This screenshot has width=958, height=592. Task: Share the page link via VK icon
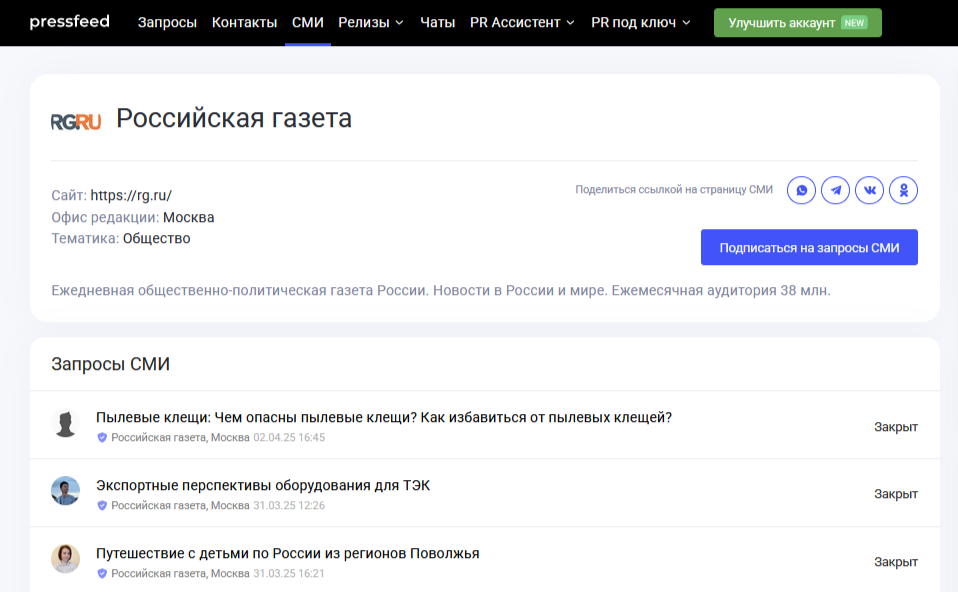coord(869,190)
